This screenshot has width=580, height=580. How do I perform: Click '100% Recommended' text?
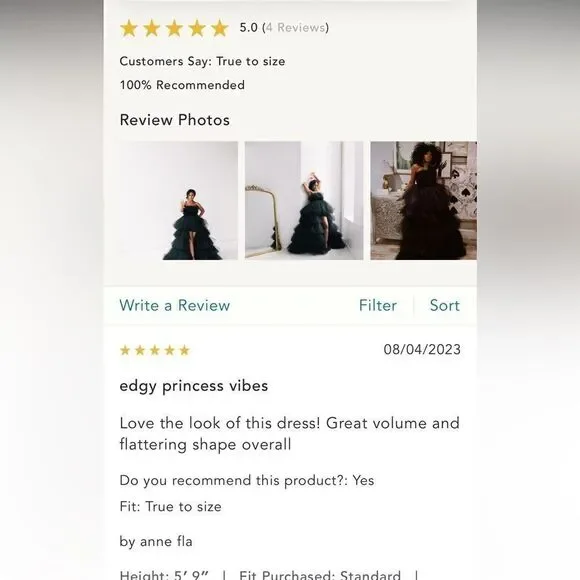(182, 85)
